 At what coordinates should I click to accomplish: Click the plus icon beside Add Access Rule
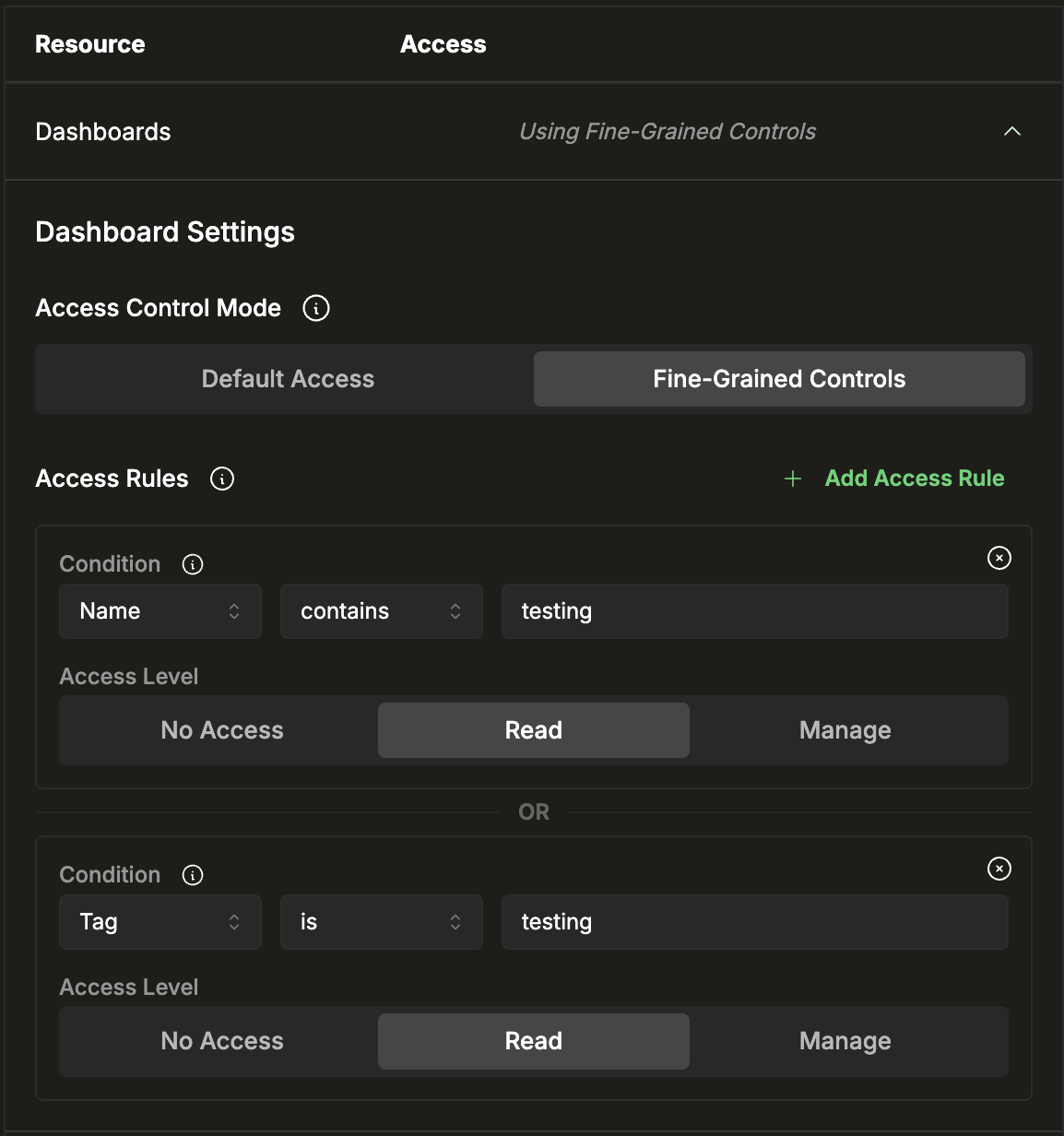[793, 478]
